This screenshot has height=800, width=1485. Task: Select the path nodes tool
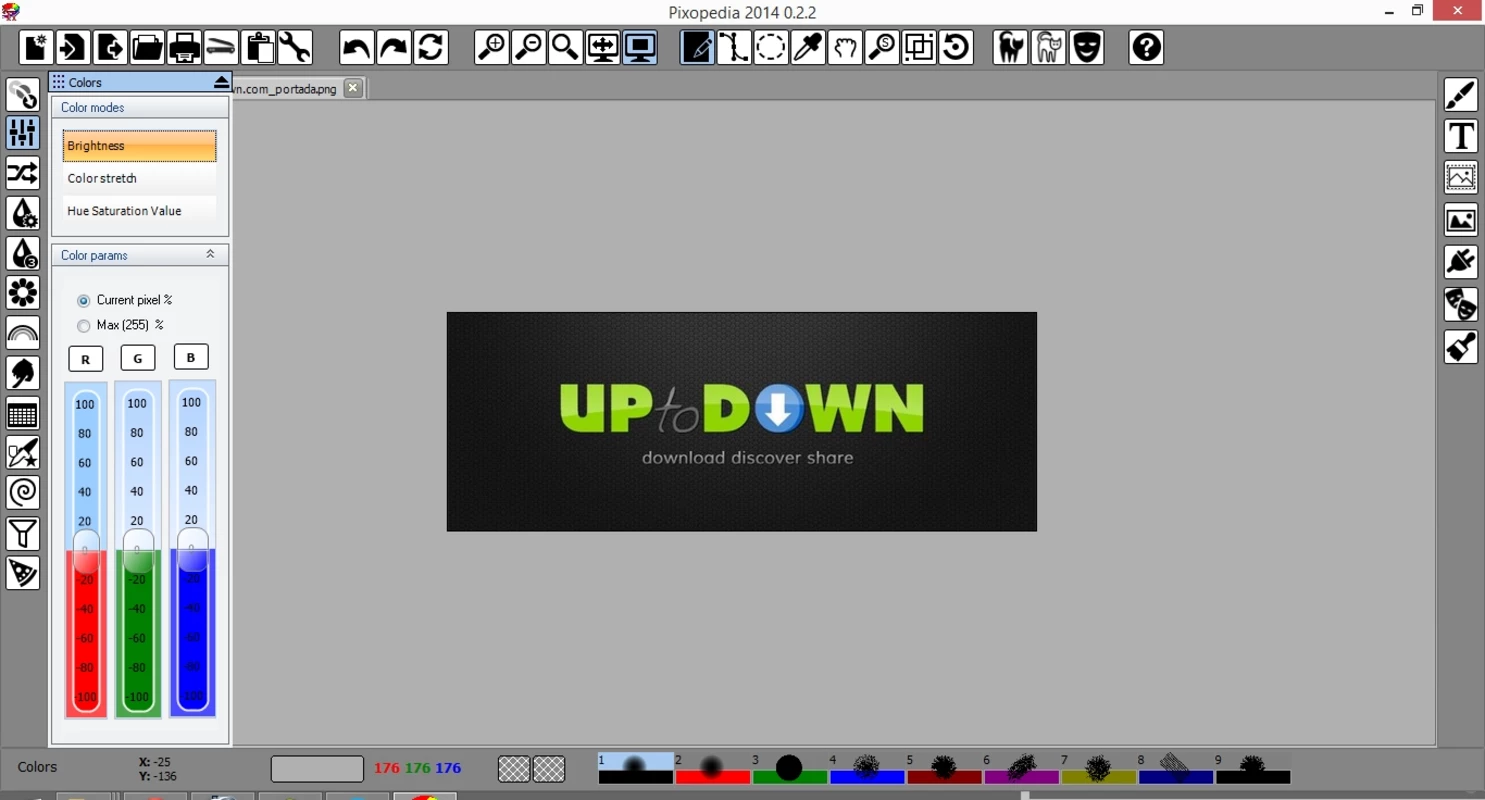[734, 47]
